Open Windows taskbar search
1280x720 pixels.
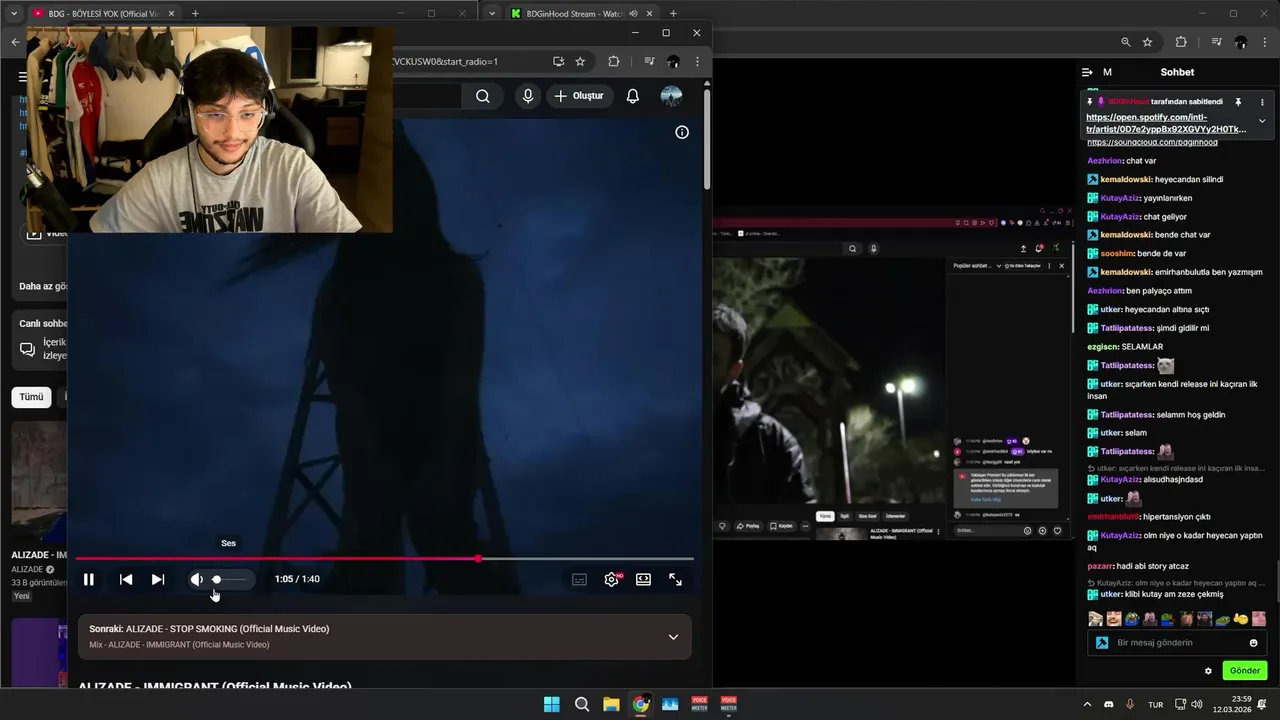(582, 704)
